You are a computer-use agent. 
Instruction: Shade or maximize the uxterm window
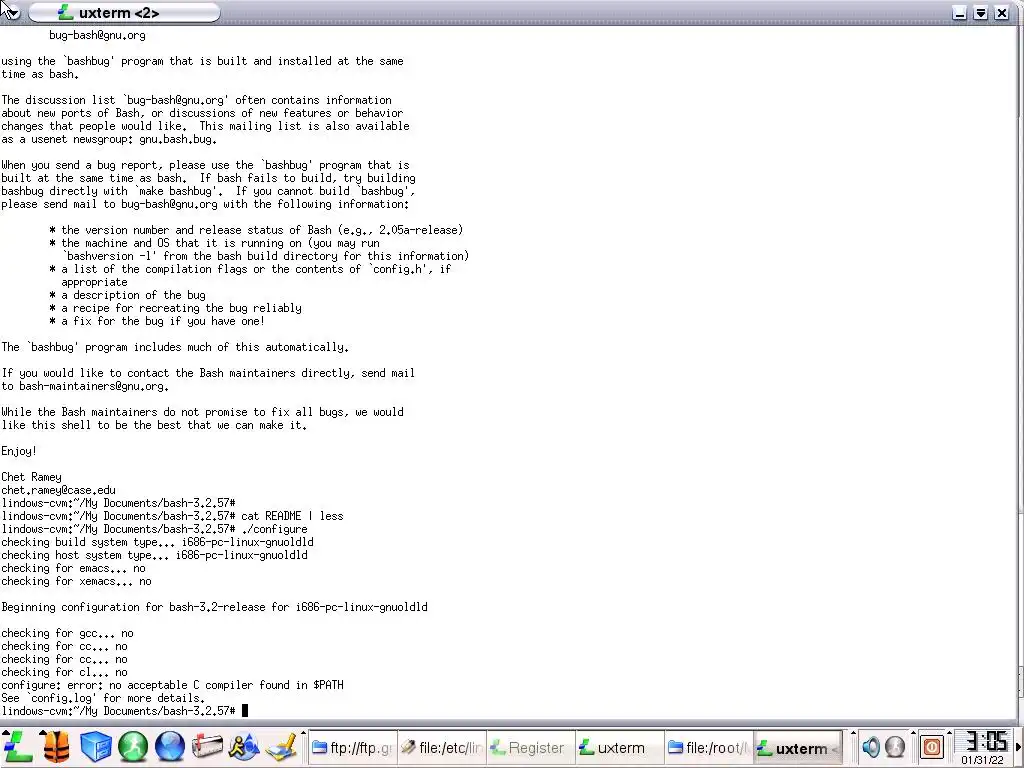[980, 12]
